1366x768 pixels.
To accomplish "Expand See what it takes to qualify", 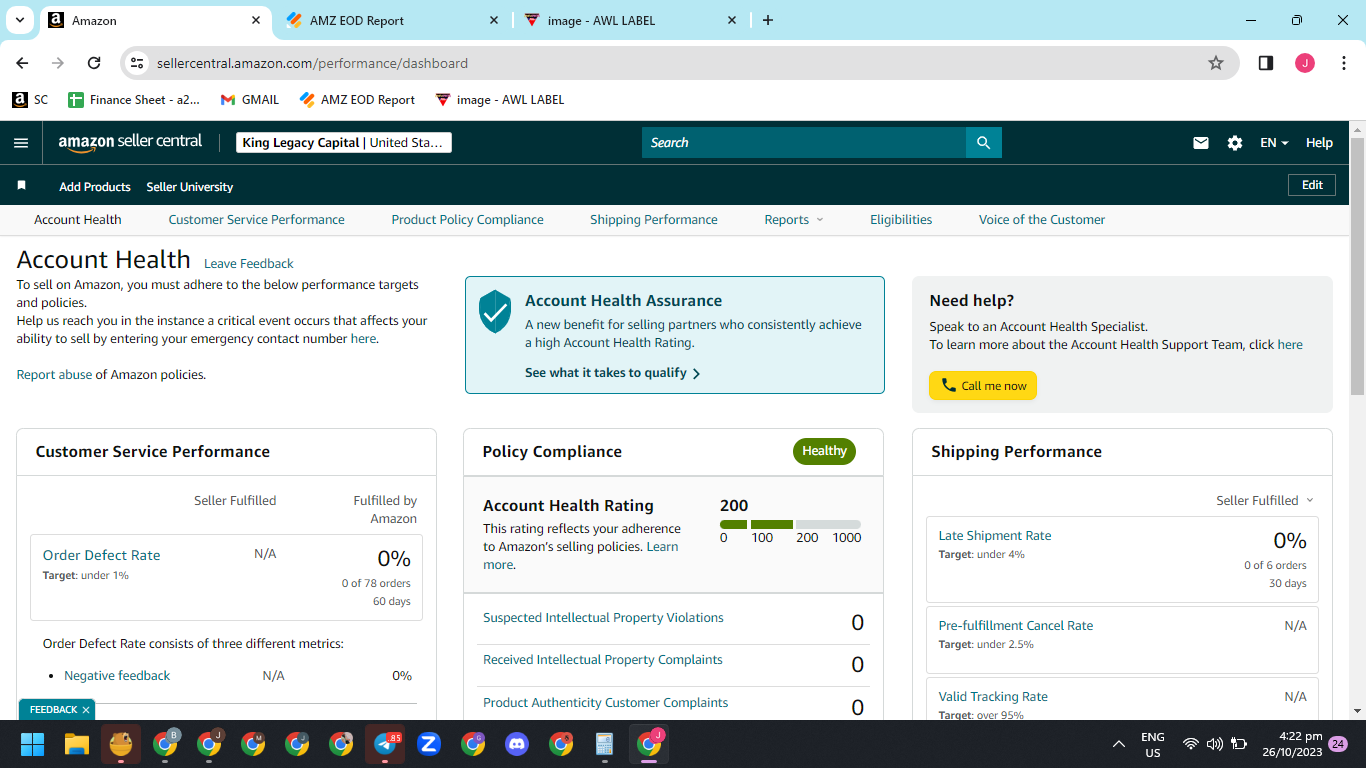I will click(613, 373).
